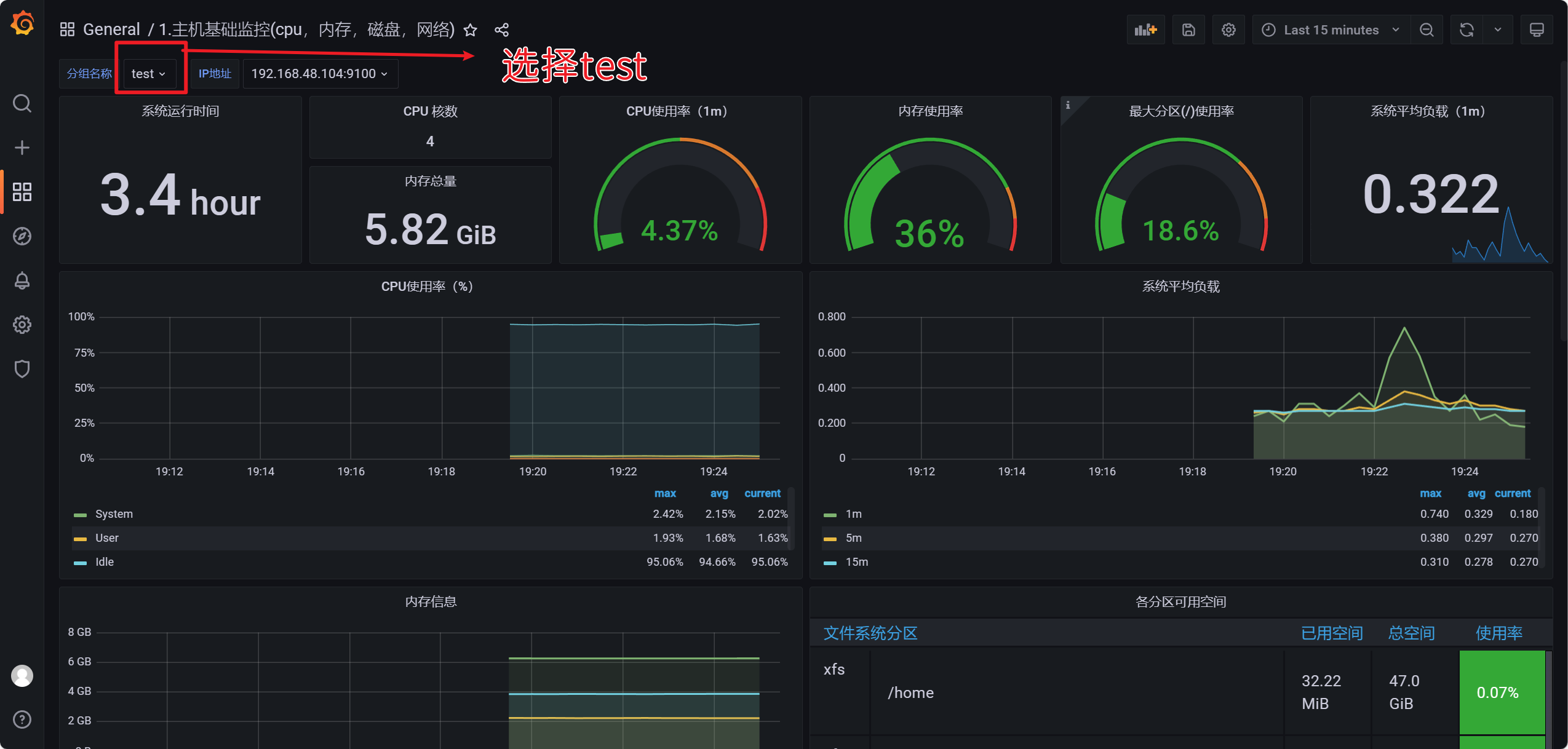Click the Add panel icon
The width and height of the screenshot is (1568, 749).
coord(1145,30)
